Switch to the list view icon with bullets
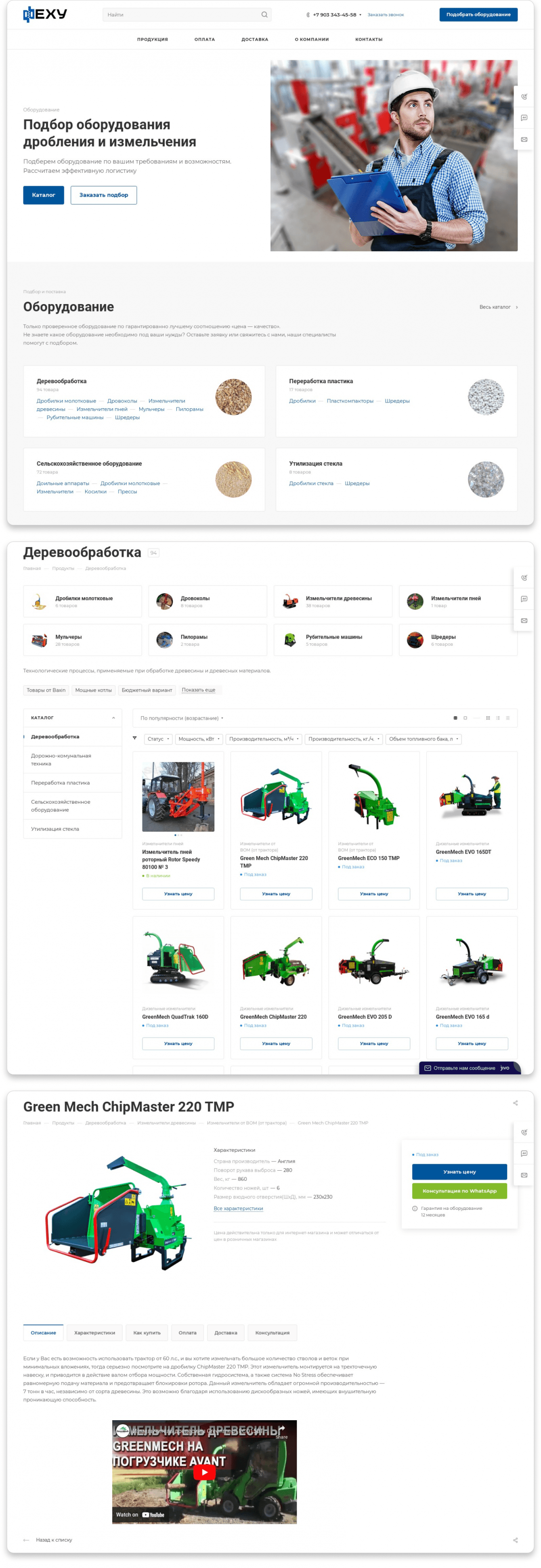This screenshot has height=1568, width=541. tap(498, 718)
